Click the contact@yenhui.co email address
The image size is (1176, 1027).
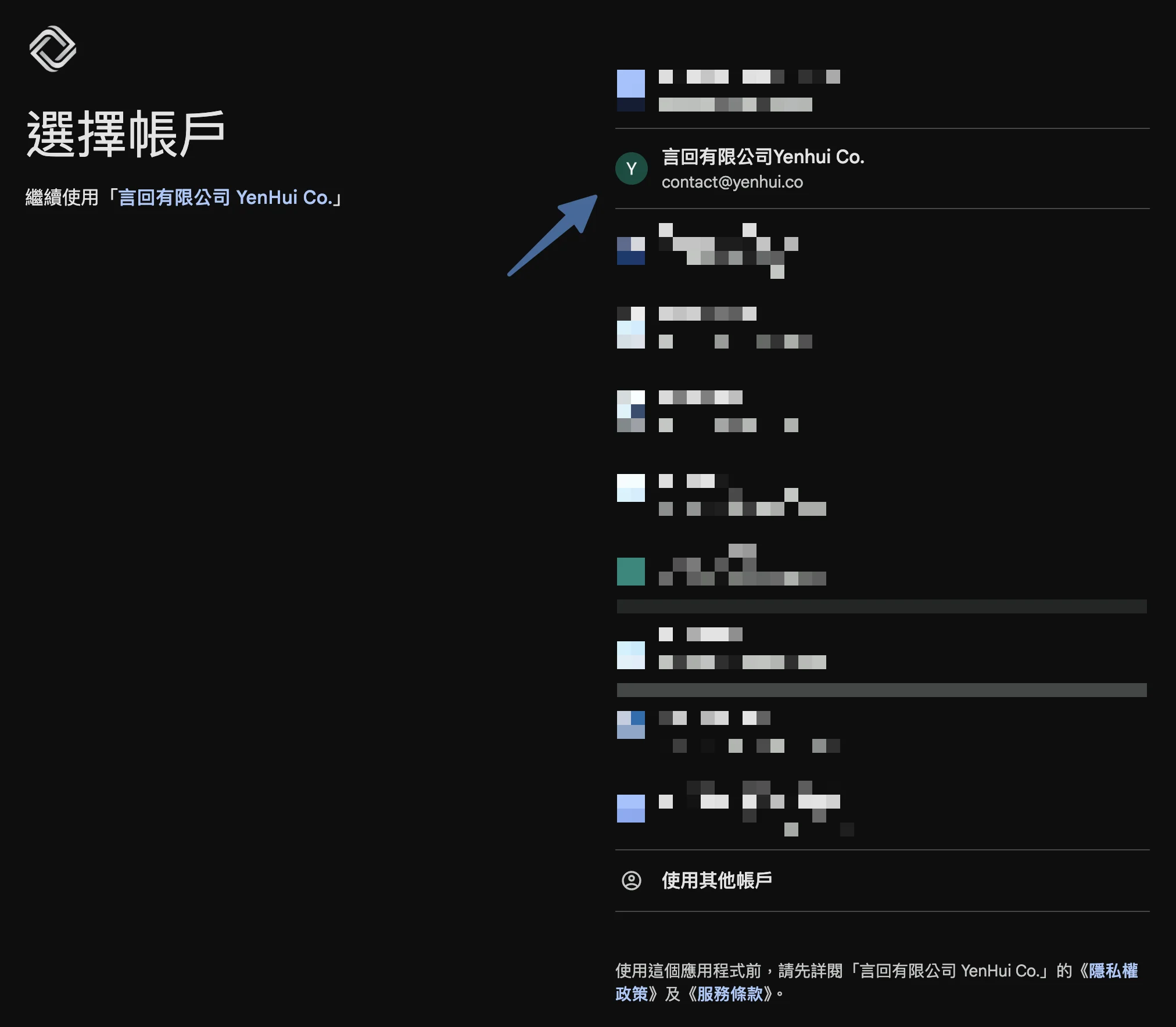coord(732,182)
